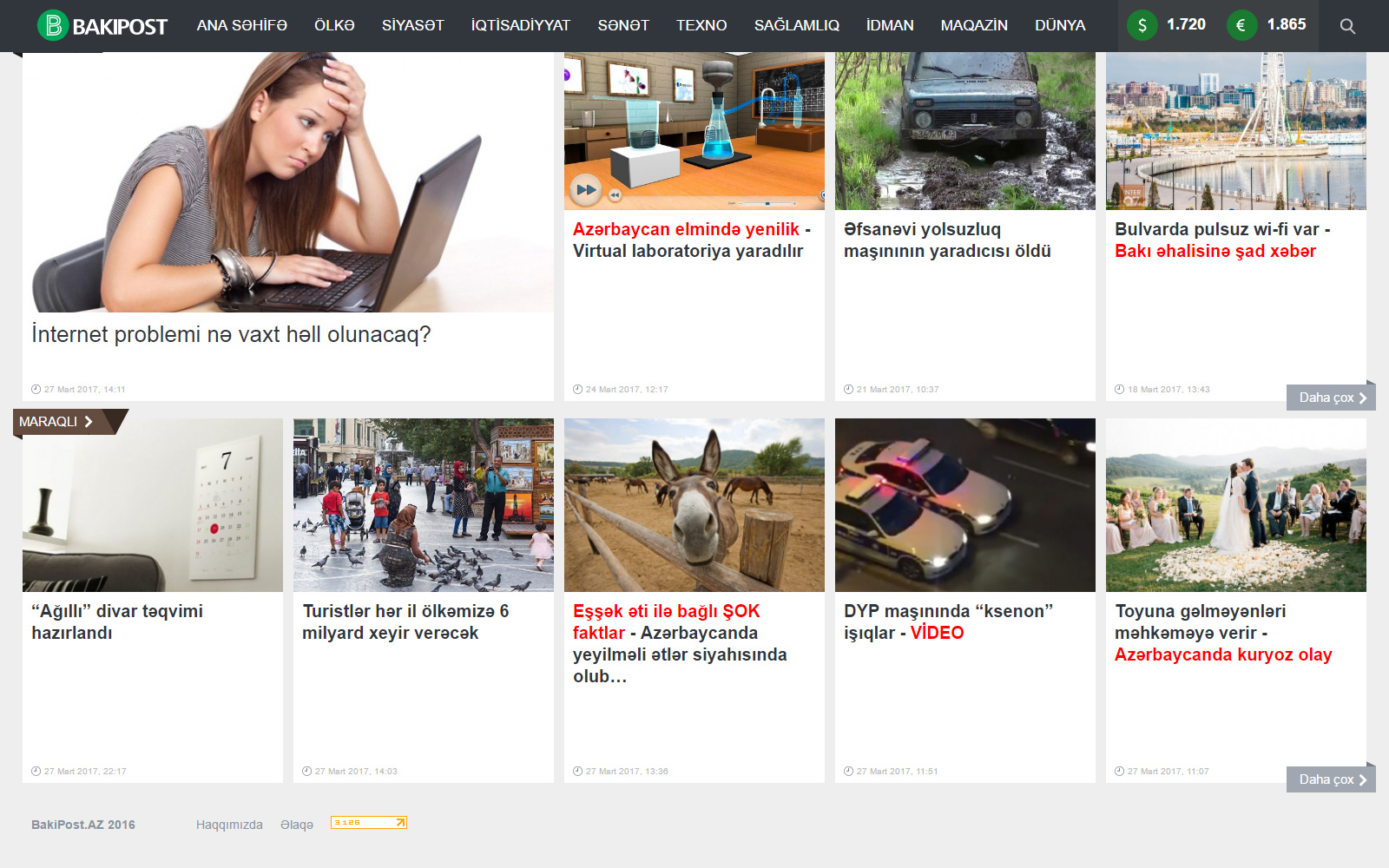Screen dimensions: 1389x868
Task: Open the Haqqımızda footer link
Action: click(229, 825)
